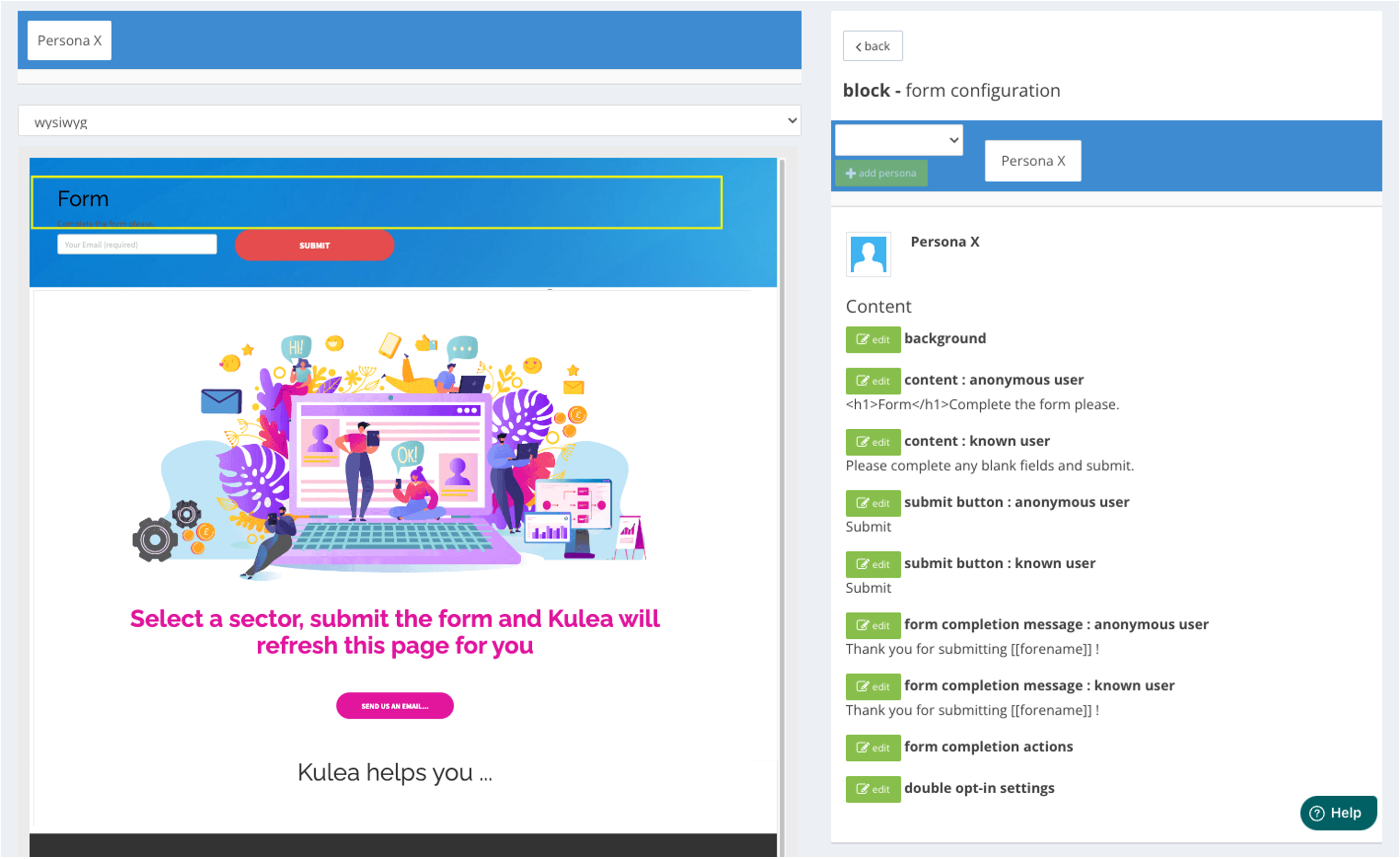Open the wysiwyg view mode dropdown
This screenshot has height=859, width=1400.
click(x=409, y=121)
